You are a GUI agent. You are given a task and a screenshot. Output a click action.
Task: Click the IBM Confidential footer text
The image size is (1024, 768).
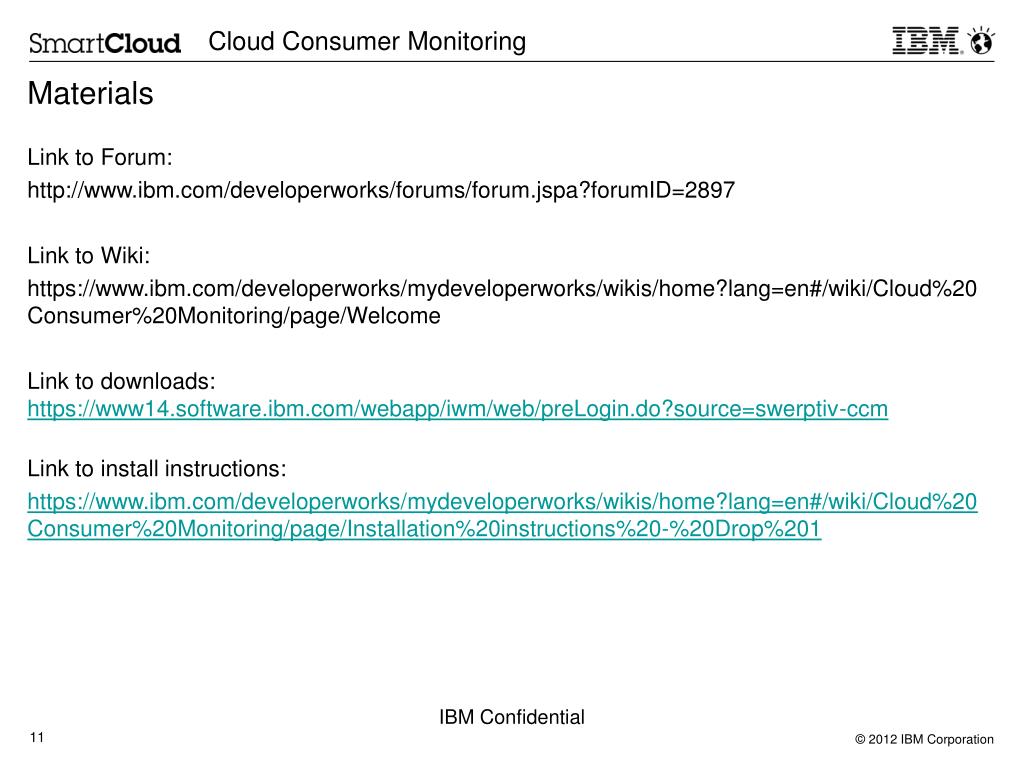coord(511,717)
